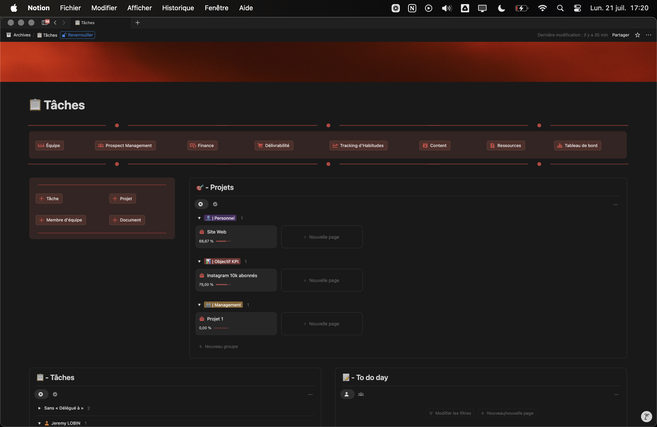657x427 pixels.
Task: Click Nouveau/nouvelle page in To do day
Action: (507, 413)
